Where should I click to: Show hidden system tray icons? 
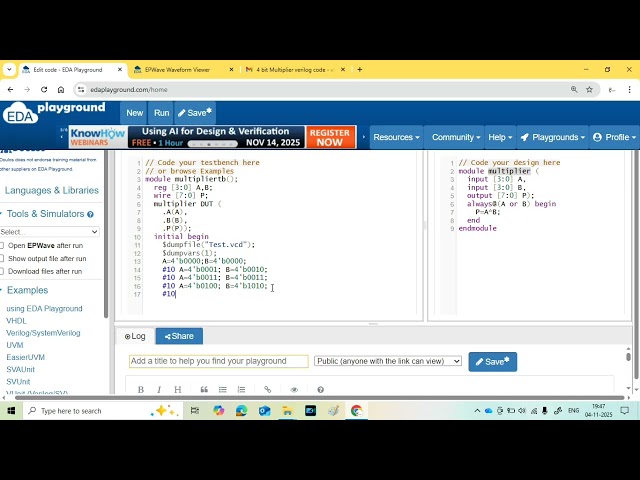coord(477,411)
